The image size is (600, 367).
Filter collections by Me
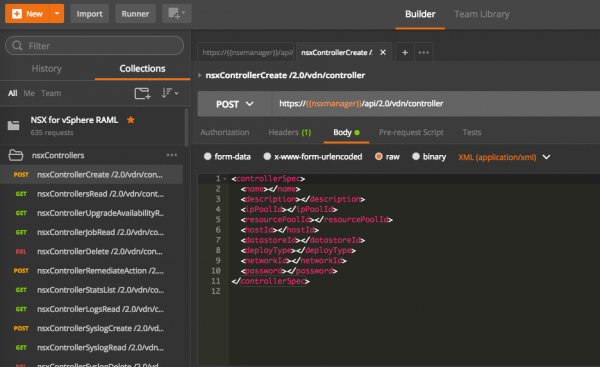pos(29,93)
